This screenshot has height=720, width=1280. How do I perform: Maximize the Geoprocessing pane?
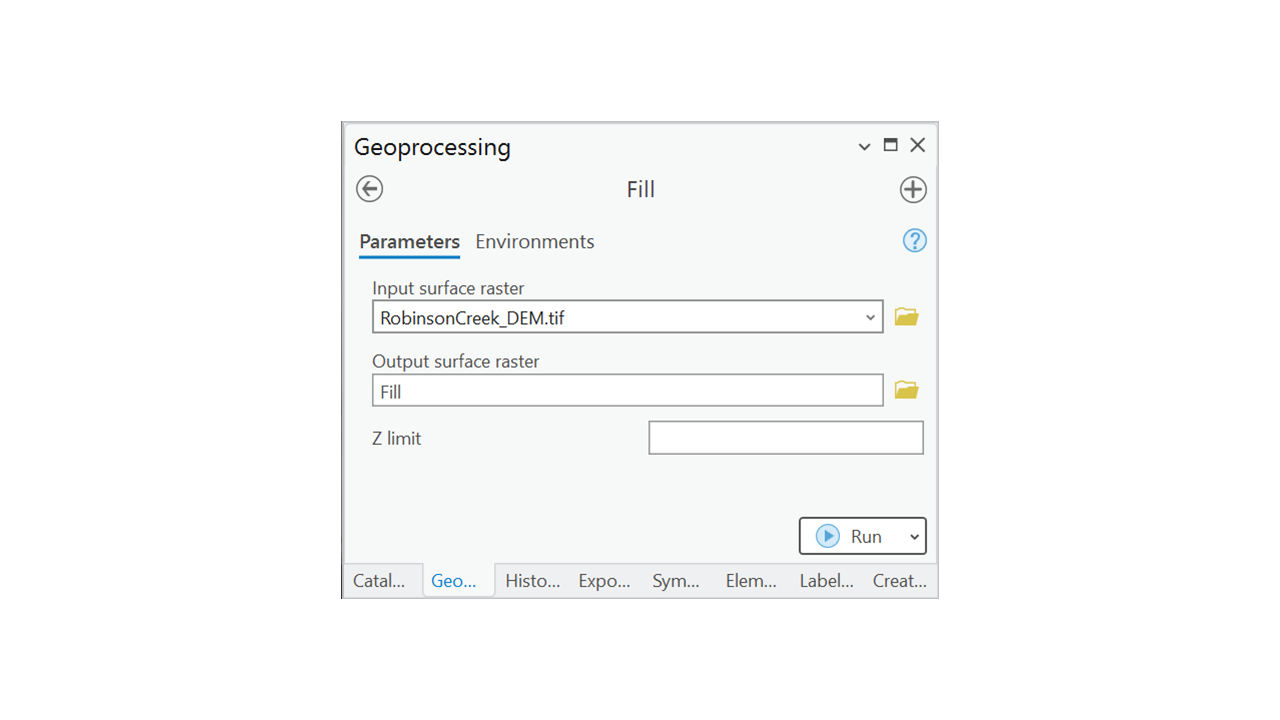pyautogui.click(x=890, y=146)
